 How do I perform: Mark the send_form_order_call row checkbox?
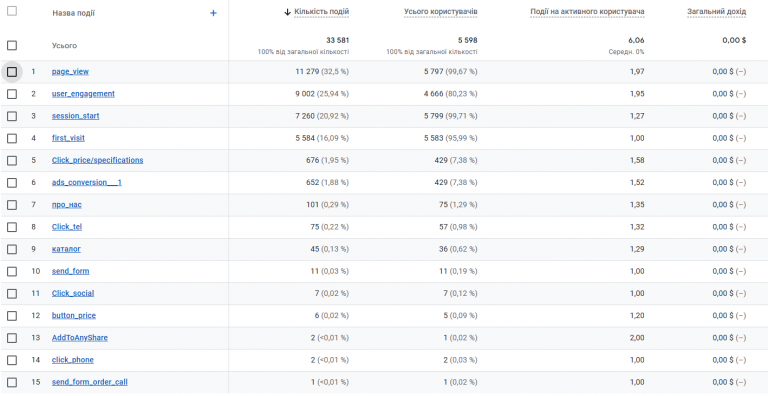coord(12,382)
